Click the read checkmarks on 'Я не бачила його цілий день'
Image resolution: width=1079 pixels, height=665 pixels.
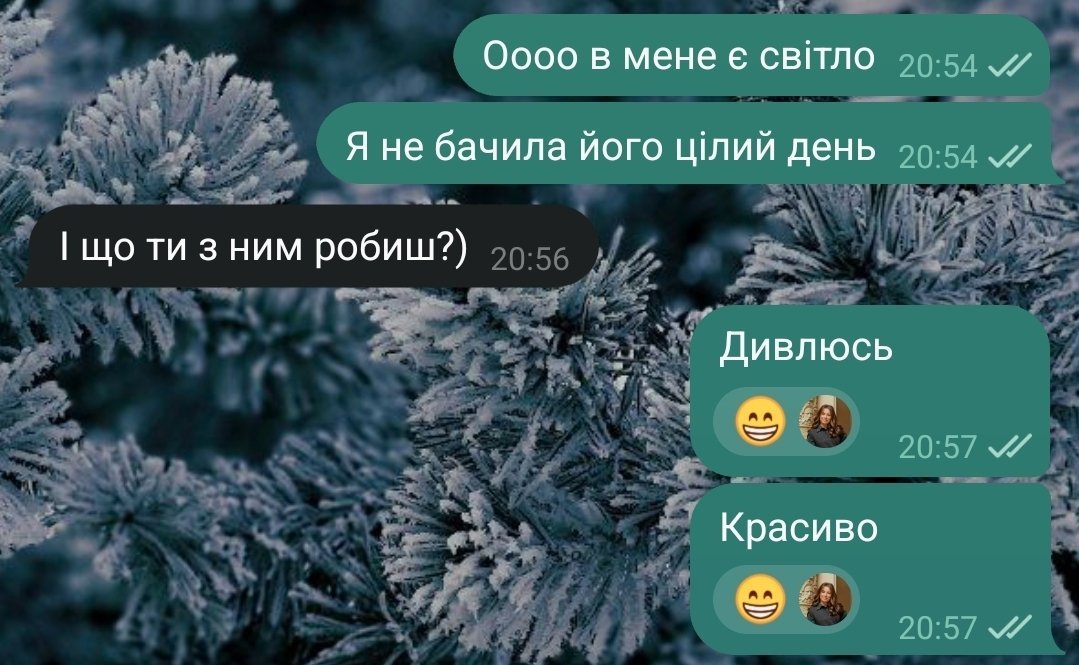[x=1009, y=156]
